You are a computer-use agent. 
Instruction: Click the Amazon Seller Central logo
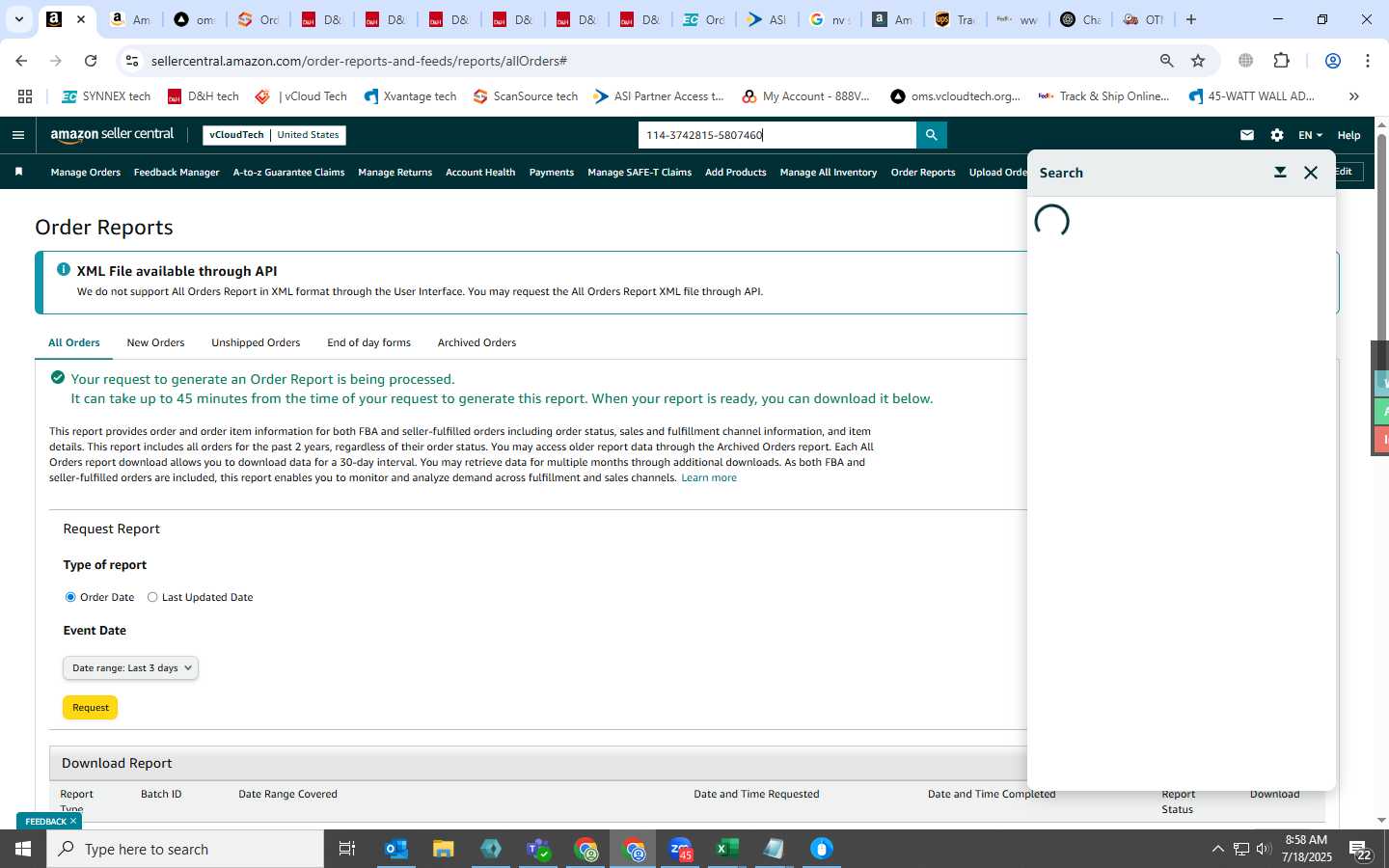pyautogui.click(x=112, y=135)
